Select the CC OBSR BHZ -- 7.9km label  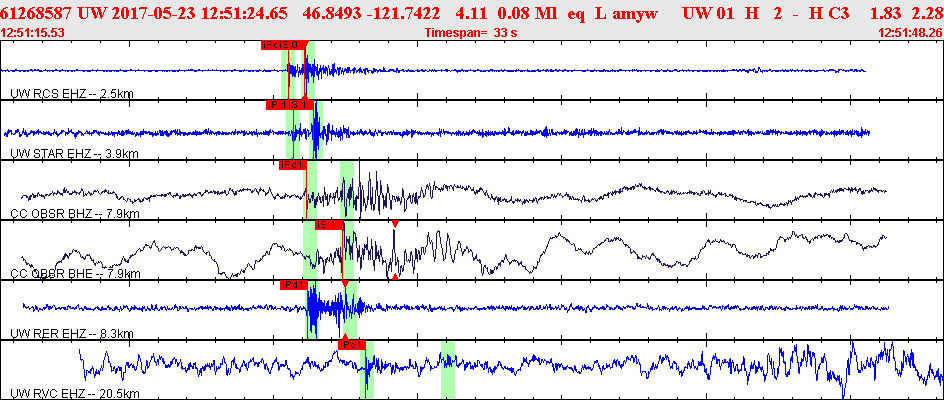[76, 214]
